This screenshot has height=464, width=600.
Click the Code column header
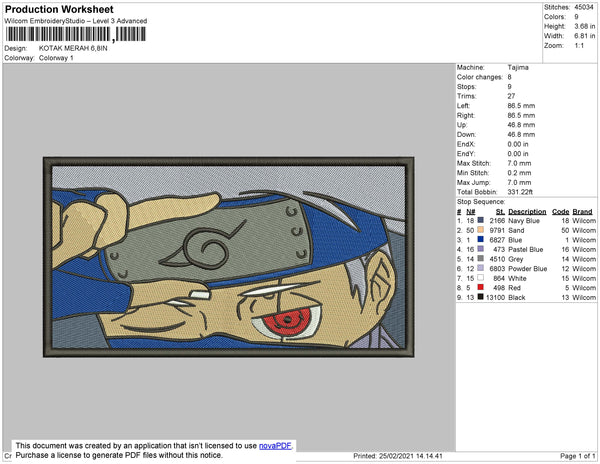point(561,212)
